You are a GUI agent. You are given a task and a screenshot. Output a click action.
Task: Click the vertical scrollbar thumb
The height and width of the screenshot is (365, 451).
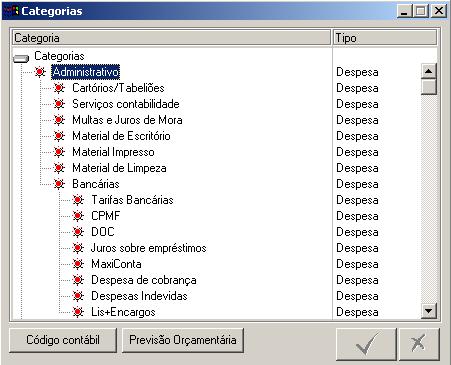(x=429, y=87)
